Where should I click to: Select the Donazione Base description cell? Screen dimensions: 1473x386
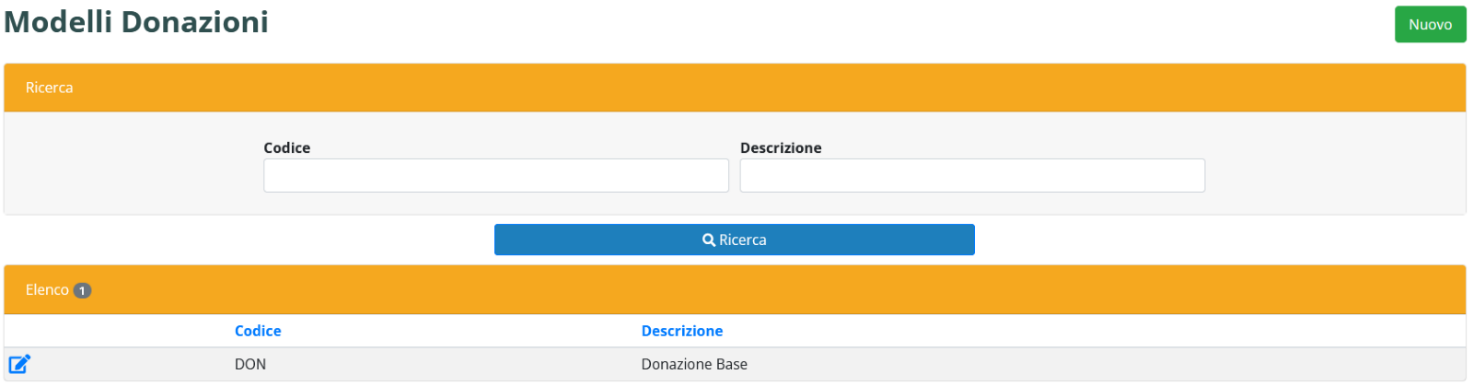[x=694, y=364]
